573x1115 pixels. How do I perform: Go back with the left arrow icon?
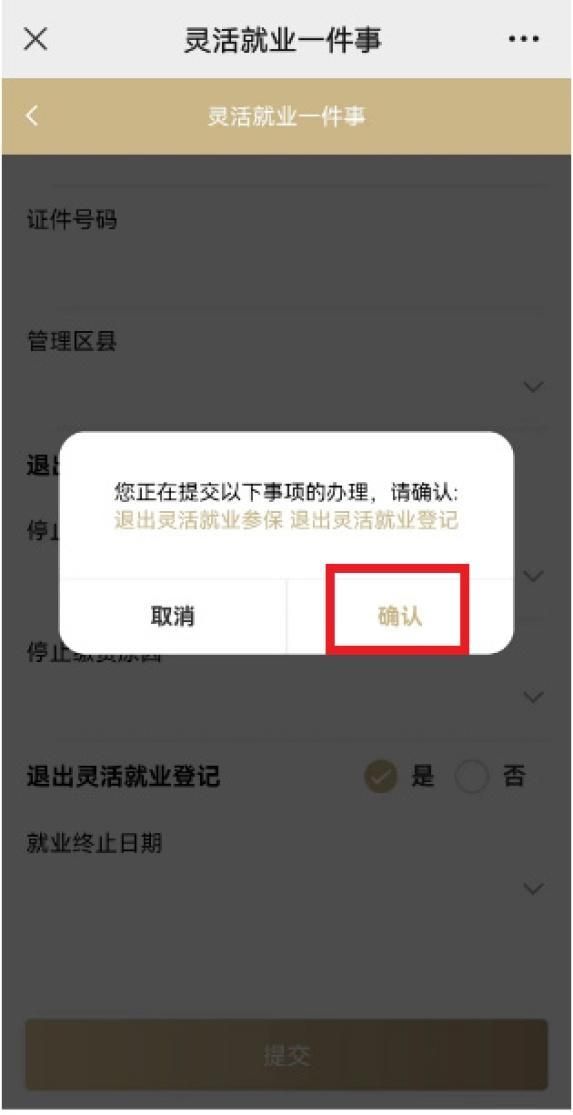coord(31,115)
